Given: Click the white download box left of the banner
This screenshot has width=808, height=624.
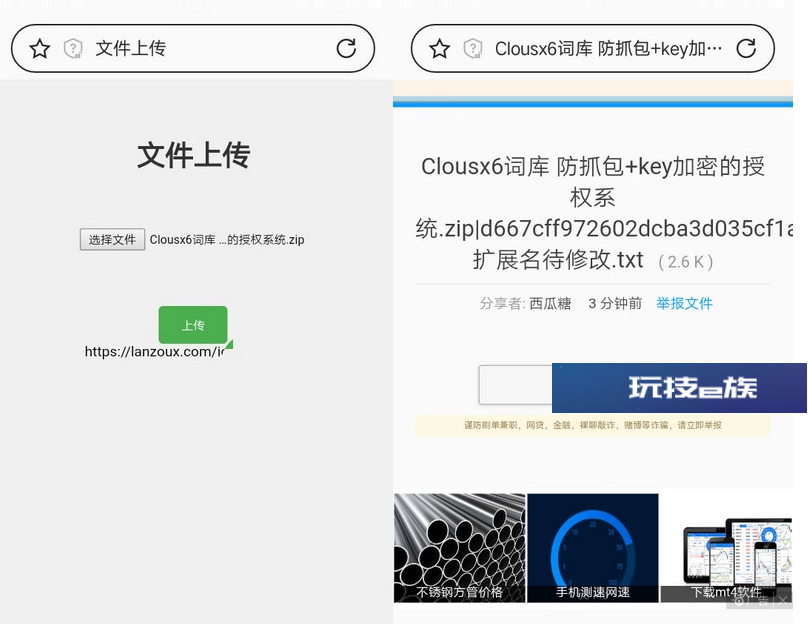Looking at the screenshot, I should (x=515, y=384).
